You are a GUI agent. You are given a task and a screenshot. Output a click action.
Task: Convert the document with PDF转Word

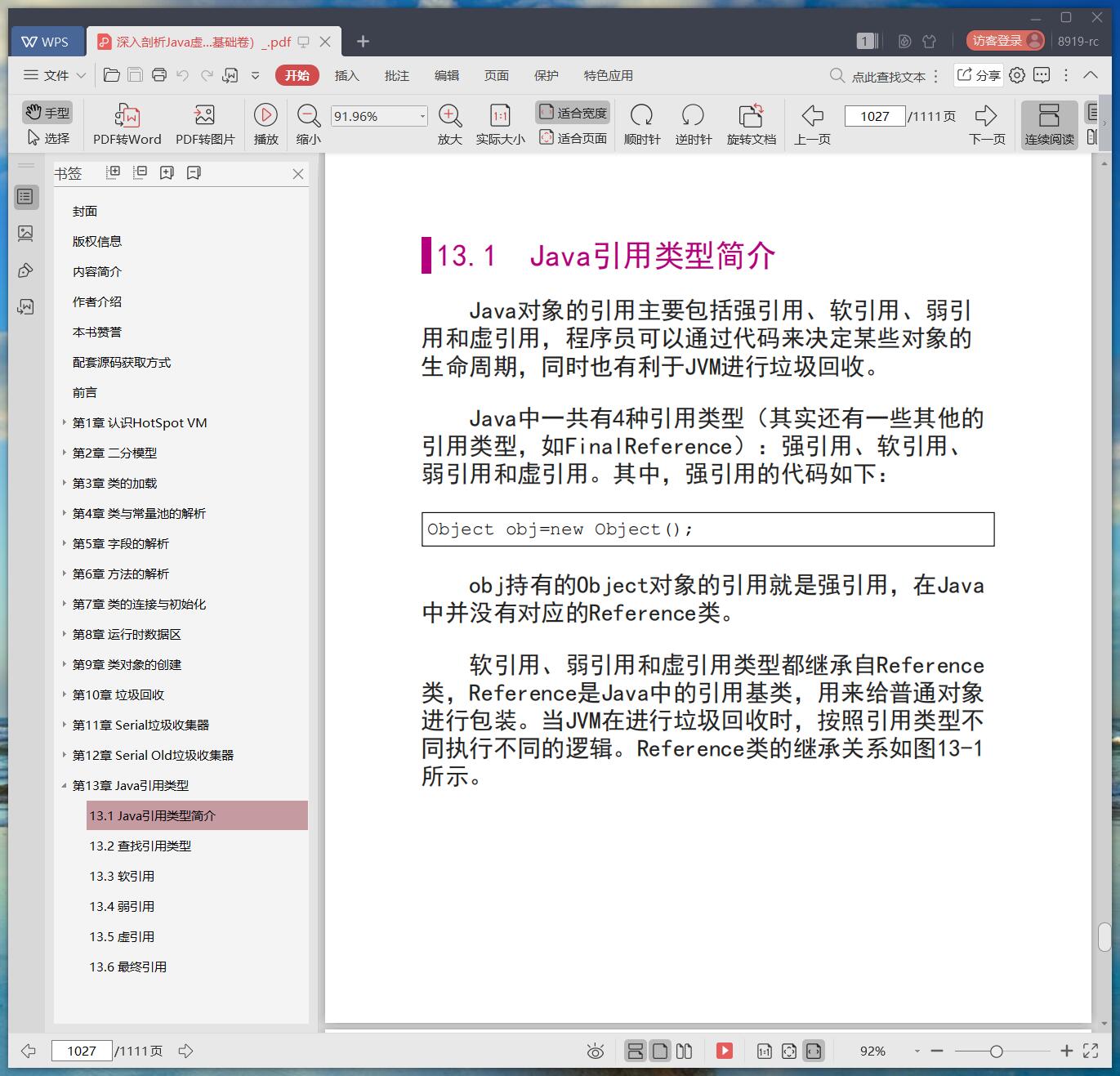click(127, 124)
